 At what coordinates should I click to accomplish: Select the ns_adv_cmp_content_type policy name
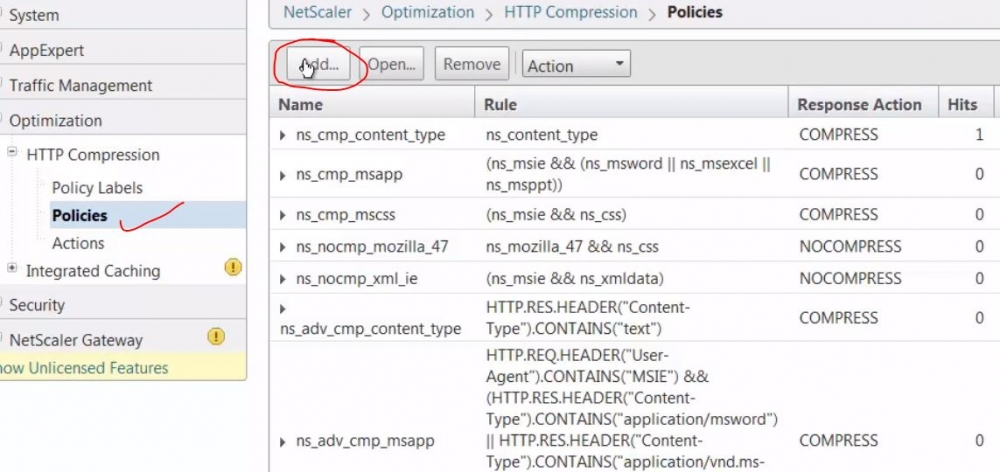tap(371, 329)
